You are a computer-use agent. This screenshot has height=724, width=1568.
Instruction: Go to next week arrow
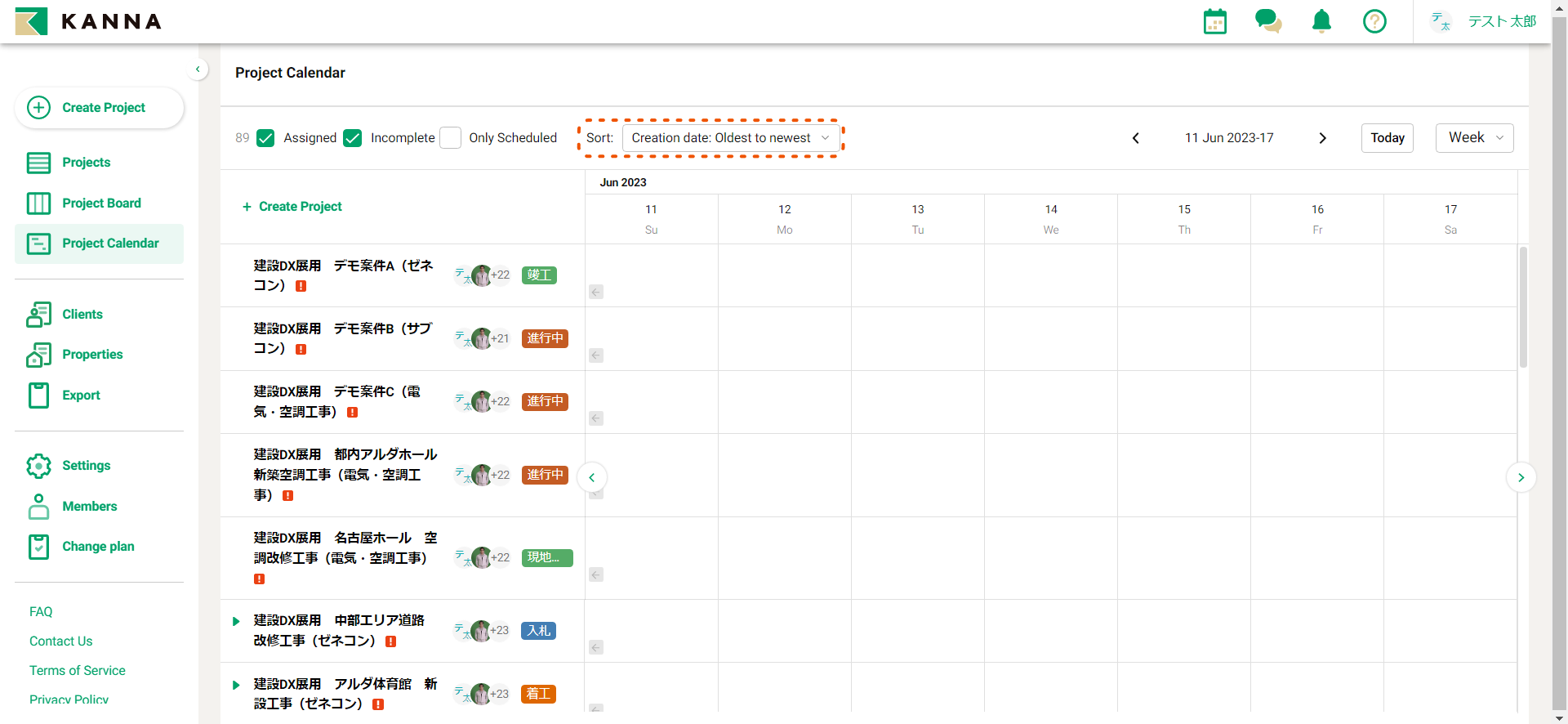[x=1322, y=138]
